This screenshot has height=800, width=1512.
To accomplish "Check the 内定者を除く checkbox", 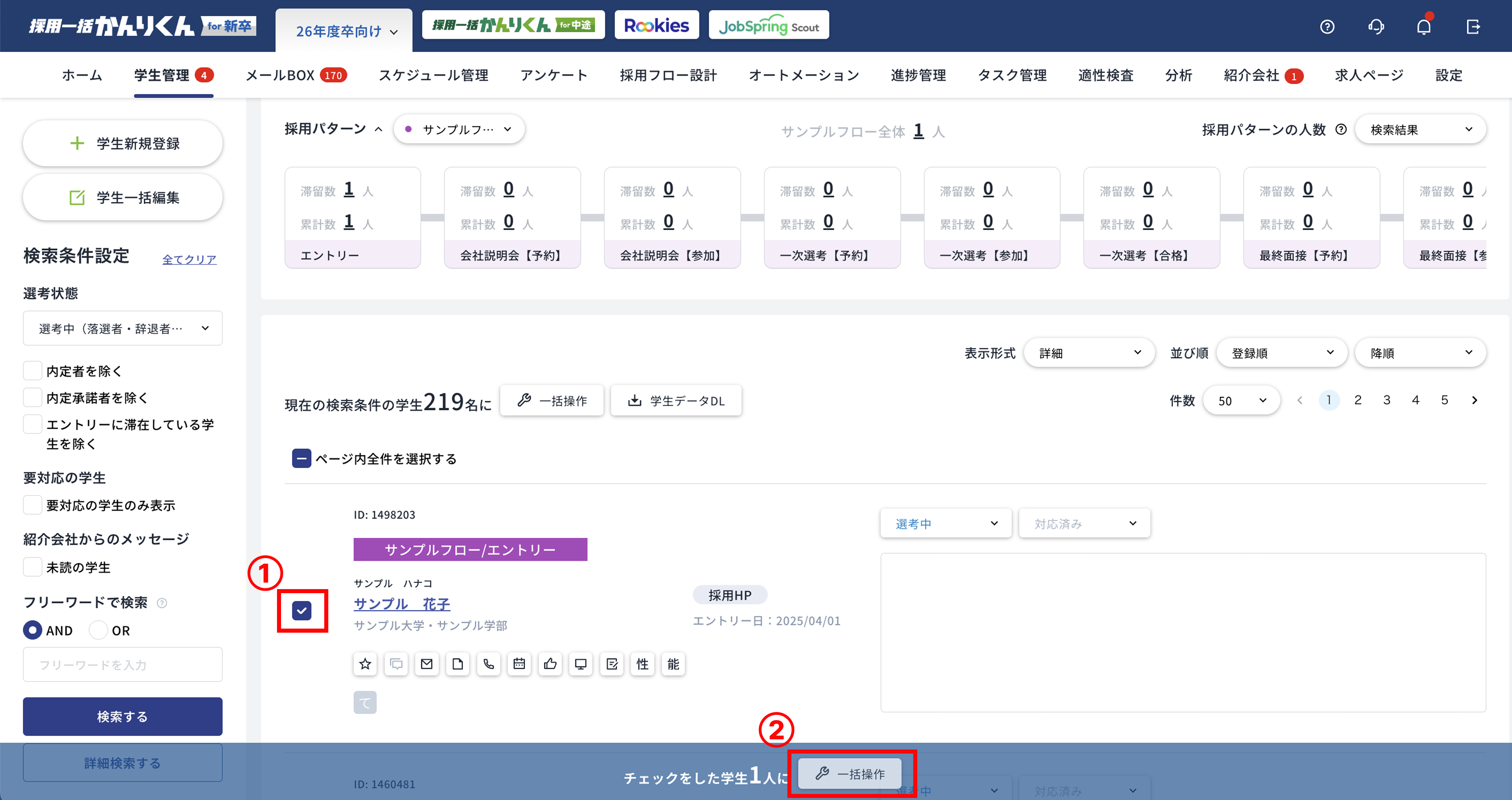I will point(33,370).
